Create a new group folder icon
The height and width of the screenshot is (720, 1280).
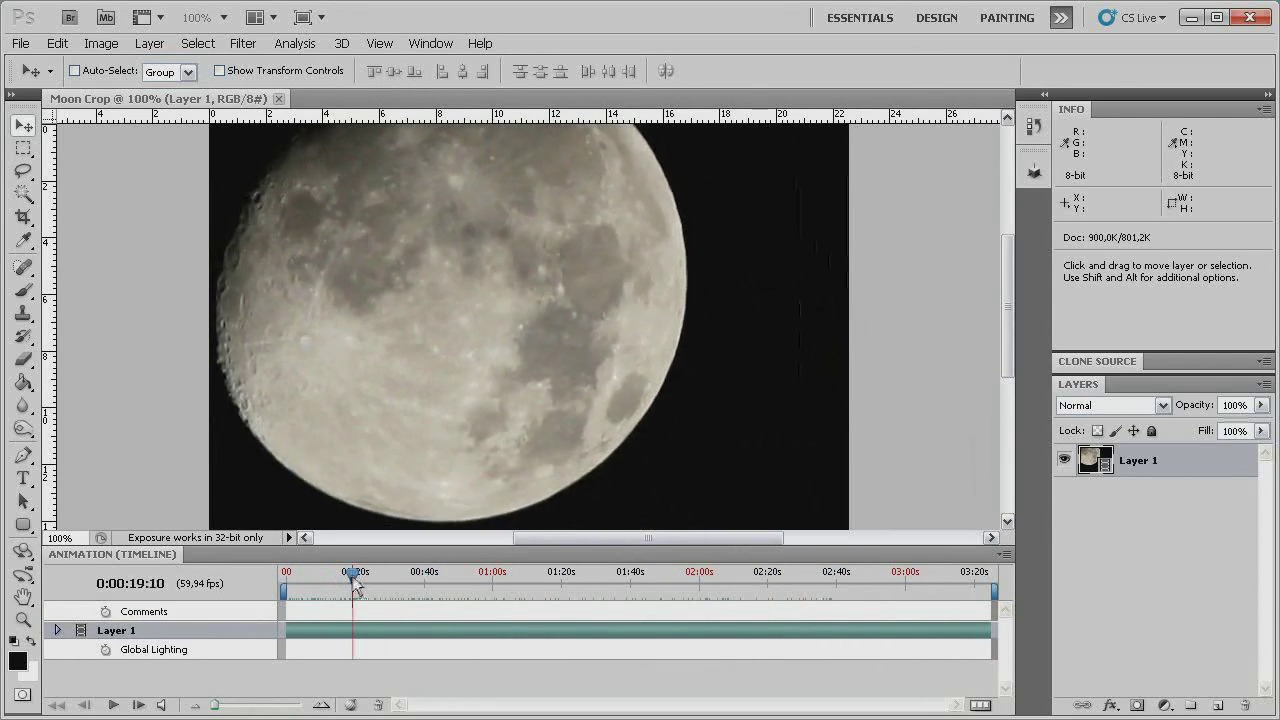[x=1191, y=705]
